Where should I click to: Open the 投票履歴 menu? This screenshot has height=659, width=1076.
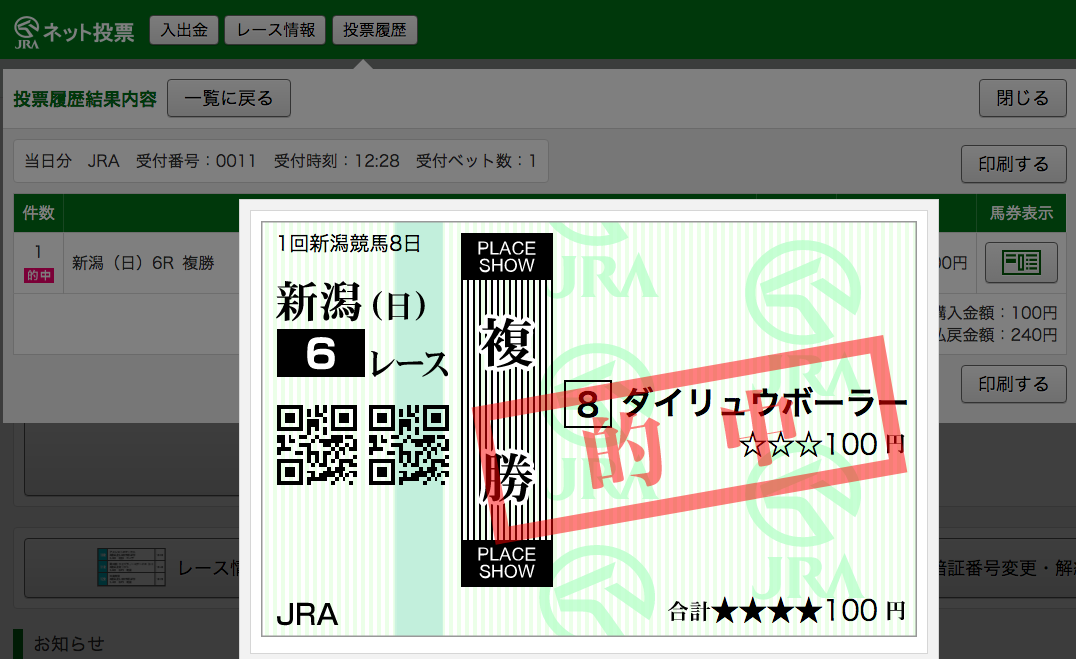click(x=375, y=30)
